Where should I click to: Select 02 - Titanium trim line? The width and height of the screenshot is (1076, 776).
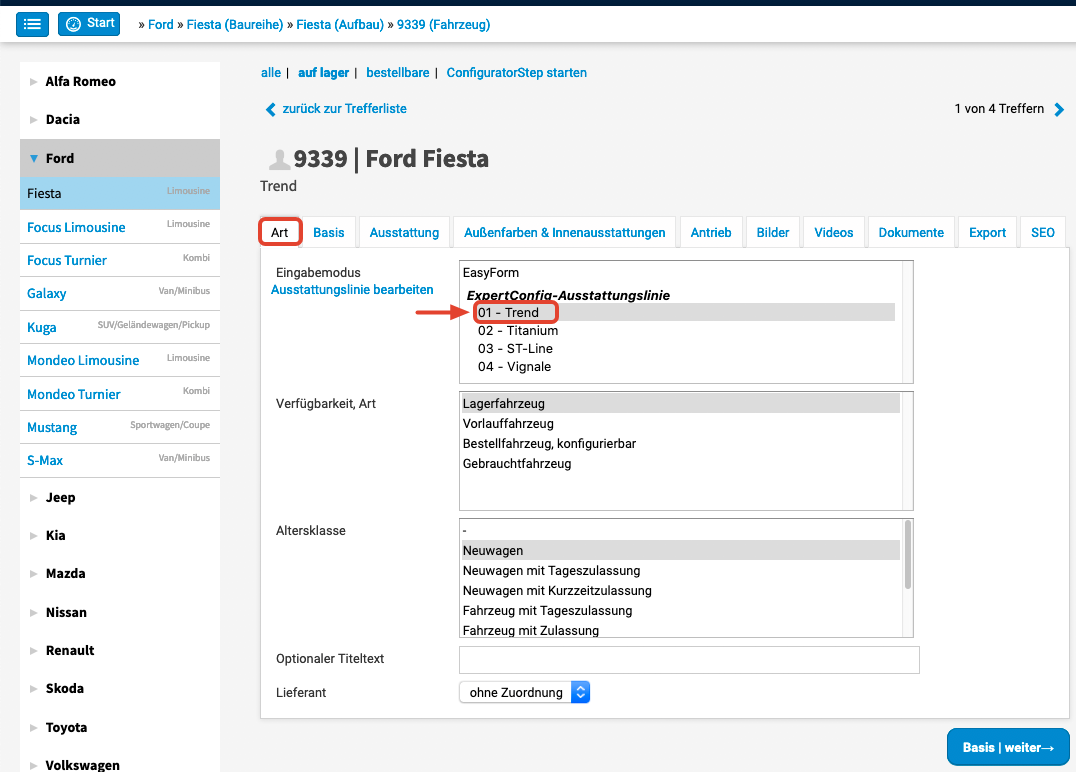517,331
